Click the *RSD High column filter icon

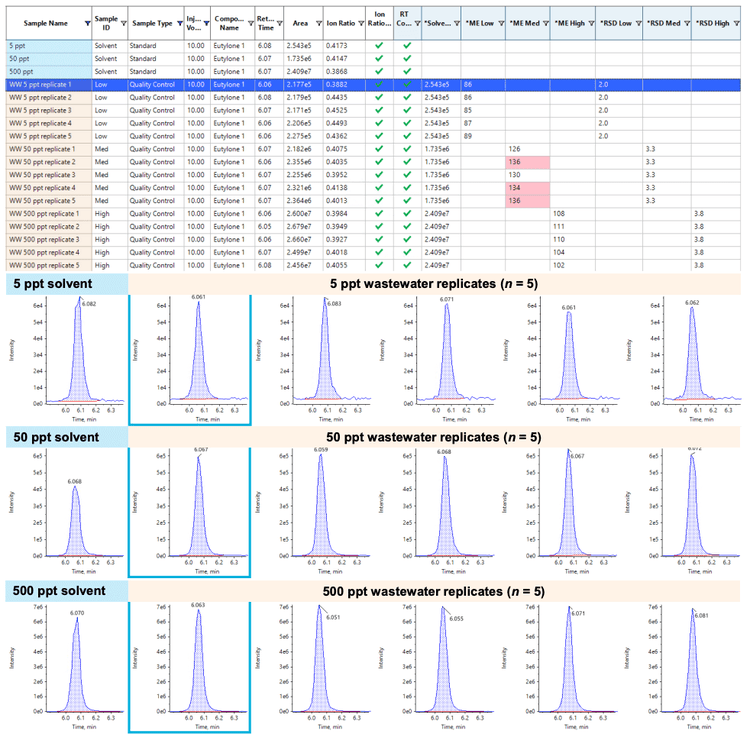click(737, 21)
